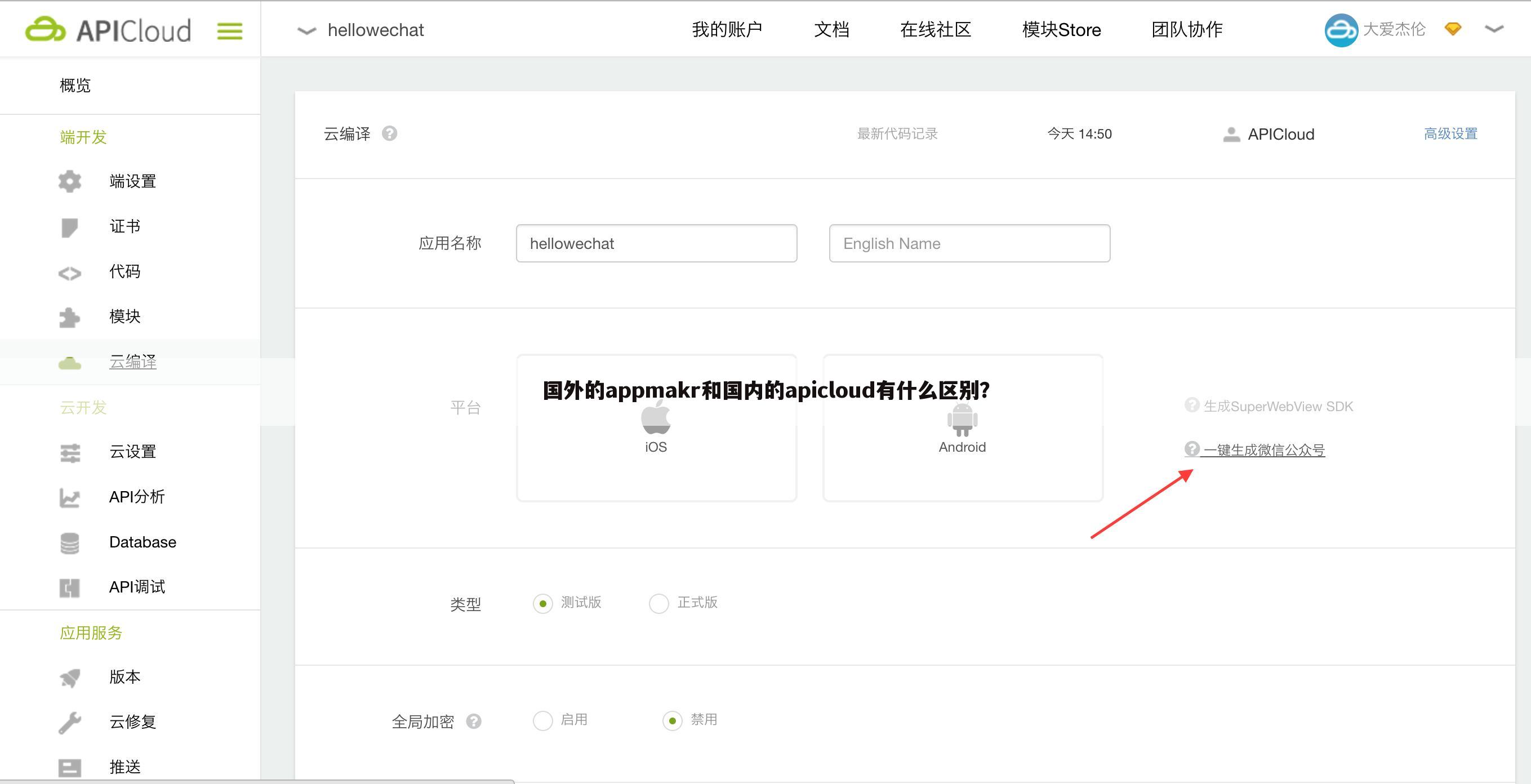
Task: Click the APICloud logo
Action: (x=108, y=30)
